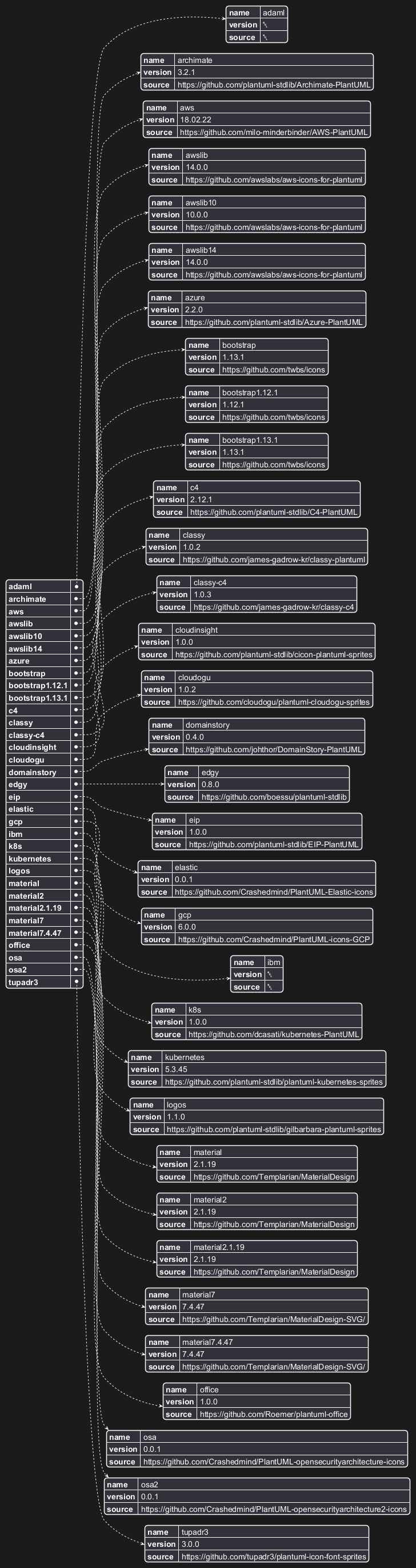The width and height of the screenshot is (416, 1568).
Task: Follow the DomainStory-PlantUML repository link
Action: [273, 749]
